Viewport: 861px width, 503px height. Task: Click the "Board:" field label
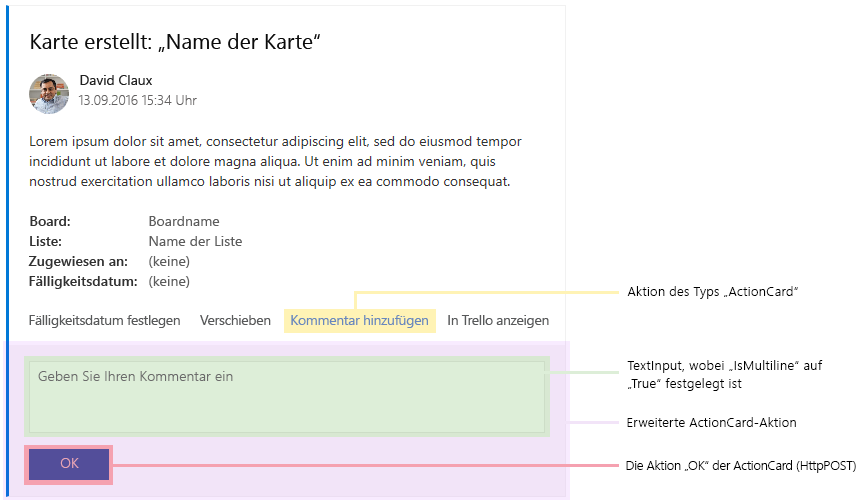[50, 221]
